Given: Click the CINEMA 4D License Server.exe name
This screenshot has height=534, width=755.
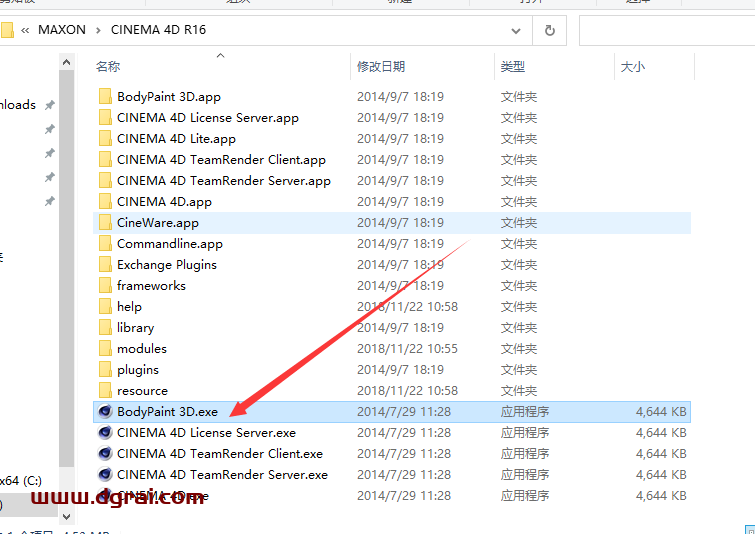Looking at the screenshot, I should [x=206, y=432].
